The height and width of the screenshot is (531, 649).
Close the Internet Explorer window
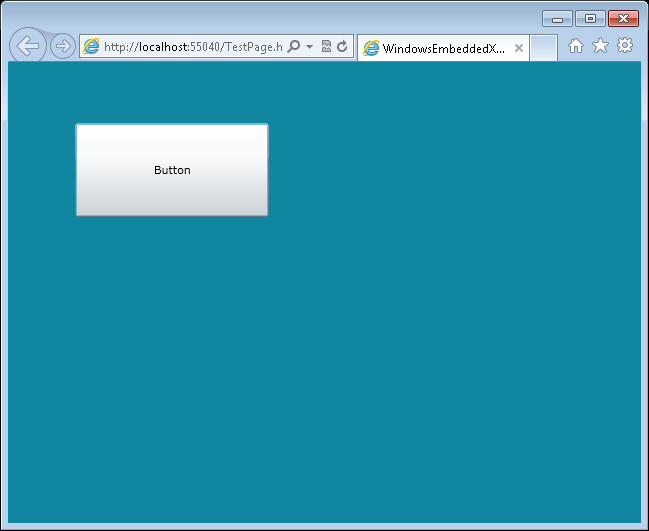click(623, 19)
